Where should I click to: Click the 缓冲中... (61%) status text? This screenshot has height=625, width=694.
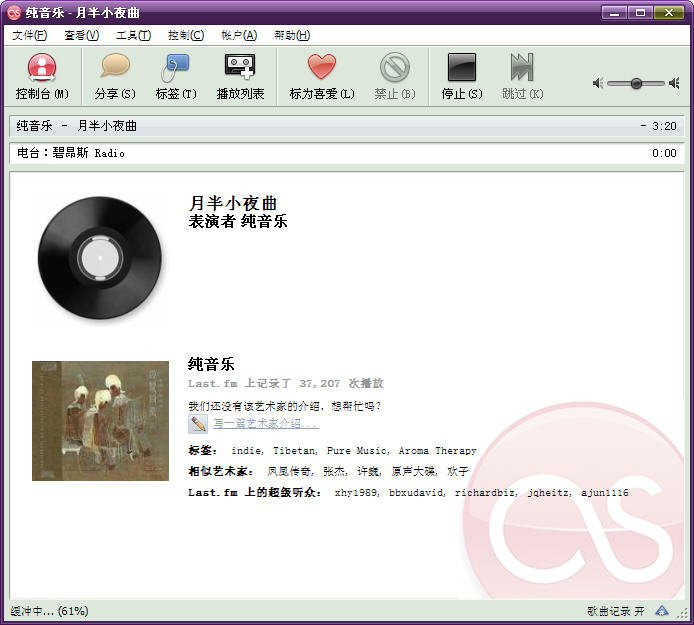(49, 611)
